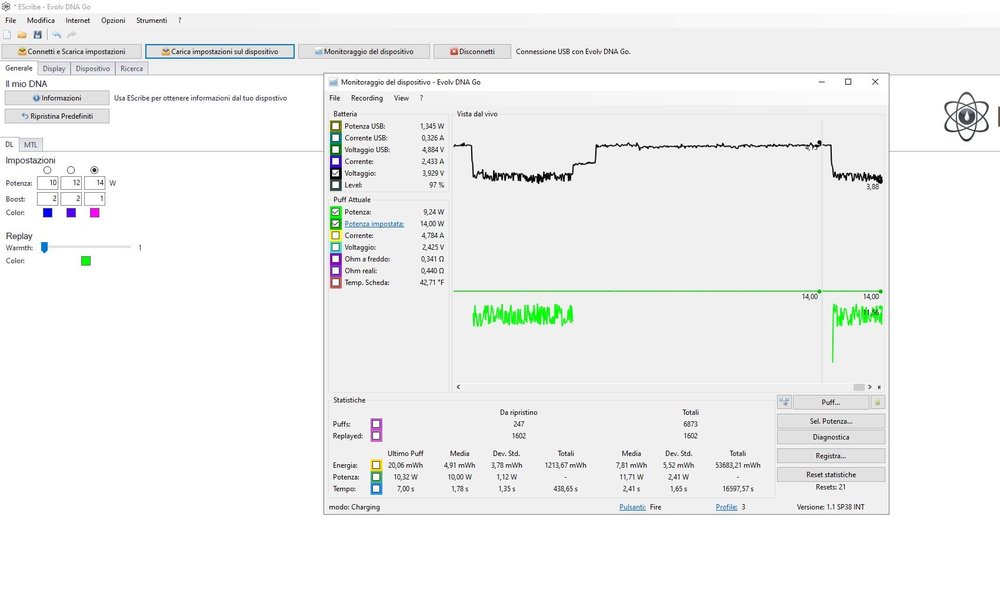Click the redo arrow icon

[x=71, y=35]
